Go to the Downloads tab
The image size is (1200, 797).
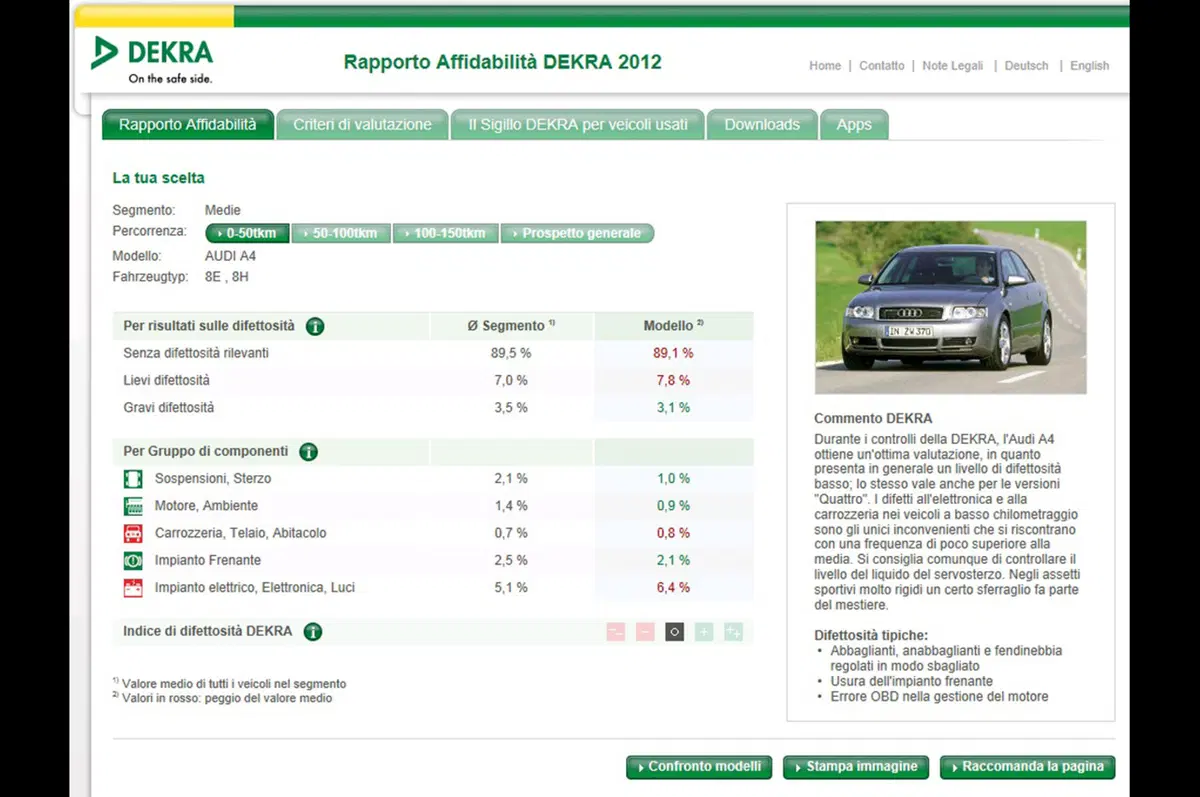tap(762, 125)
